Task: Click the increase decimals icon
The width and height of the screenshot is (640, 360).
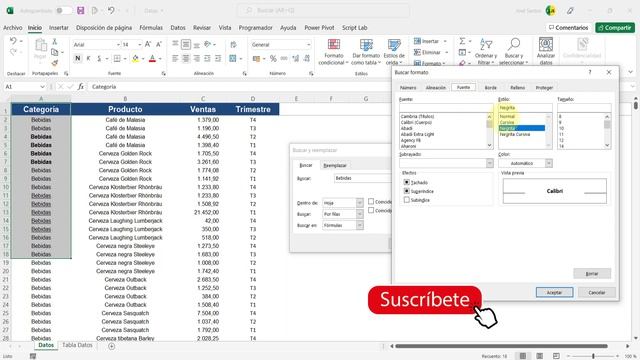Action: [x=296, y=59]
